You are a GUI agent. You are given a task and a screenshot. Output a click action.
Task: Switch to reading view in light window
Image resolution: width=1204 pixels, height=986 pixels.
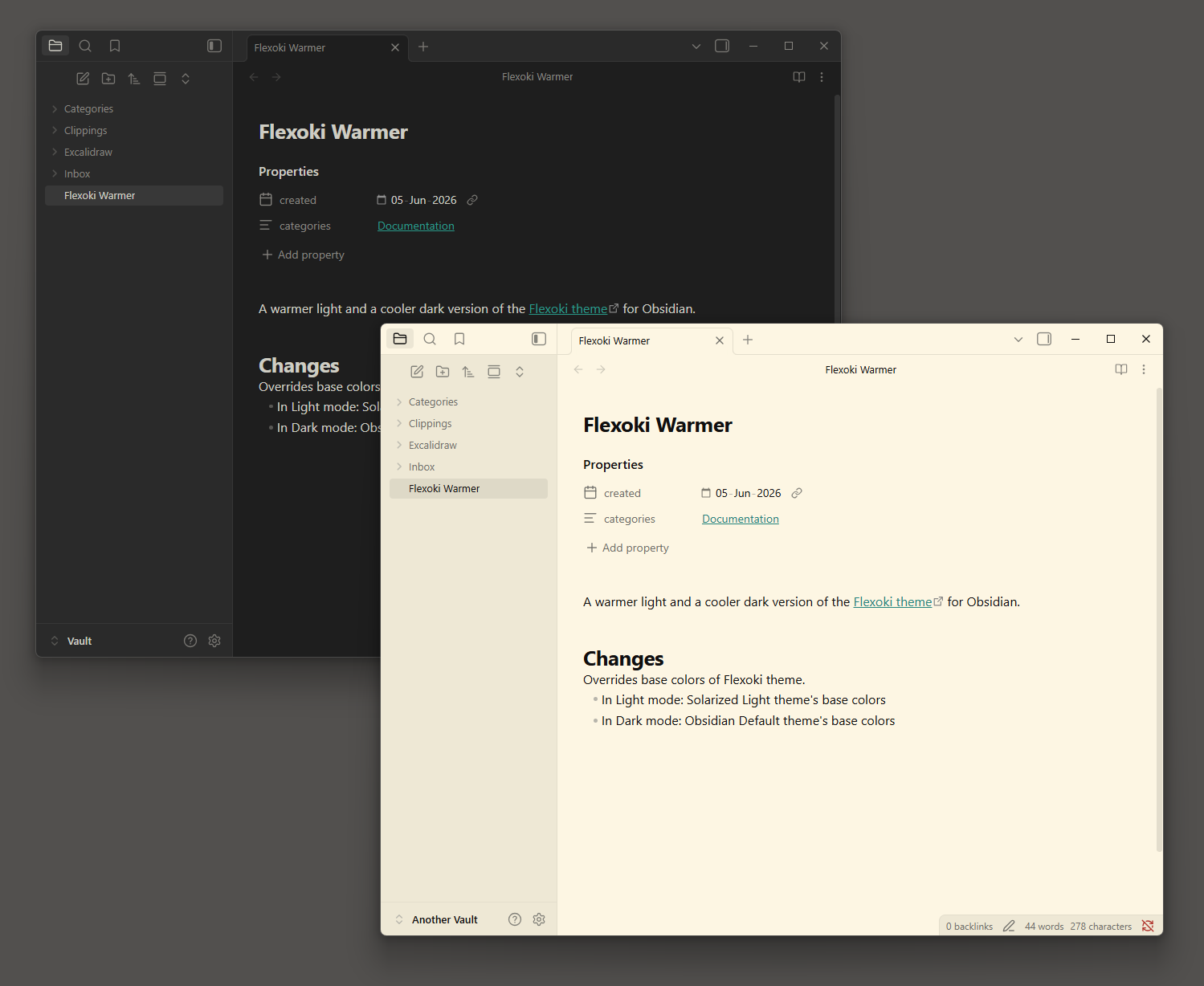pos(1121,369)
